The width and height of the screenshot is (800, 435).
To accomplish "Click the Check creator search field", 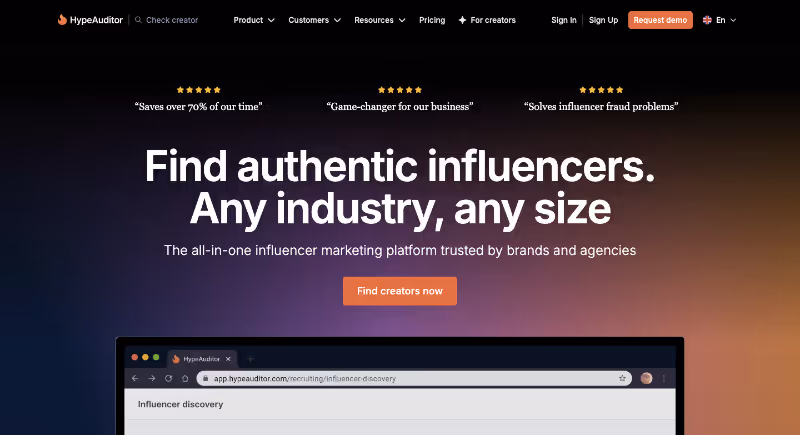I will tap(166, 20).
